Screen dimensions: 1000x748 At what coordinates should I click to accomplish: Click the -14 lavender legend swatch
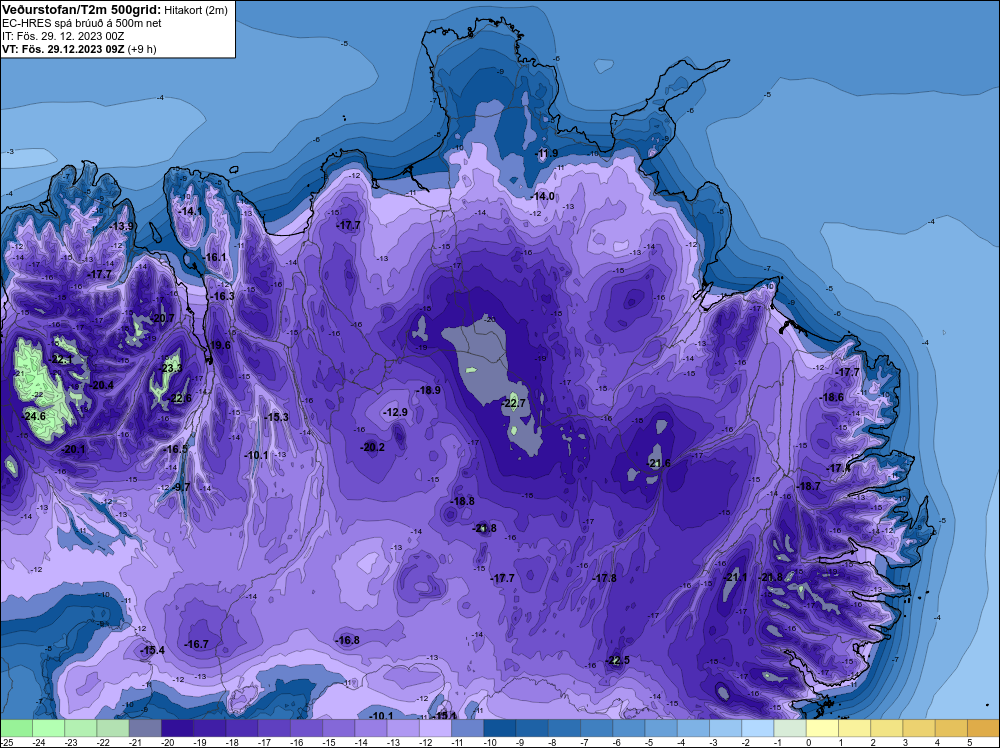point(371,728)
